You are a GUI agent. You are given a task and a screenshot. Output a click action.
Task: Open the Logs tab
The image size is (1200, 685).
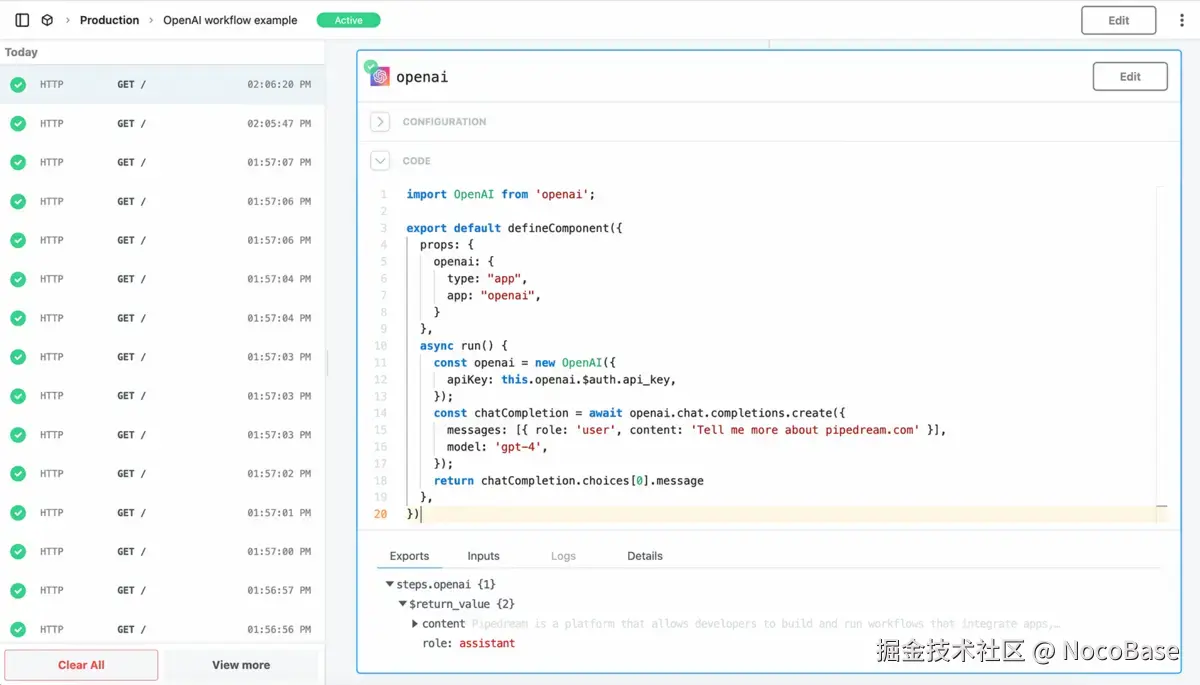tap(563, 556)
